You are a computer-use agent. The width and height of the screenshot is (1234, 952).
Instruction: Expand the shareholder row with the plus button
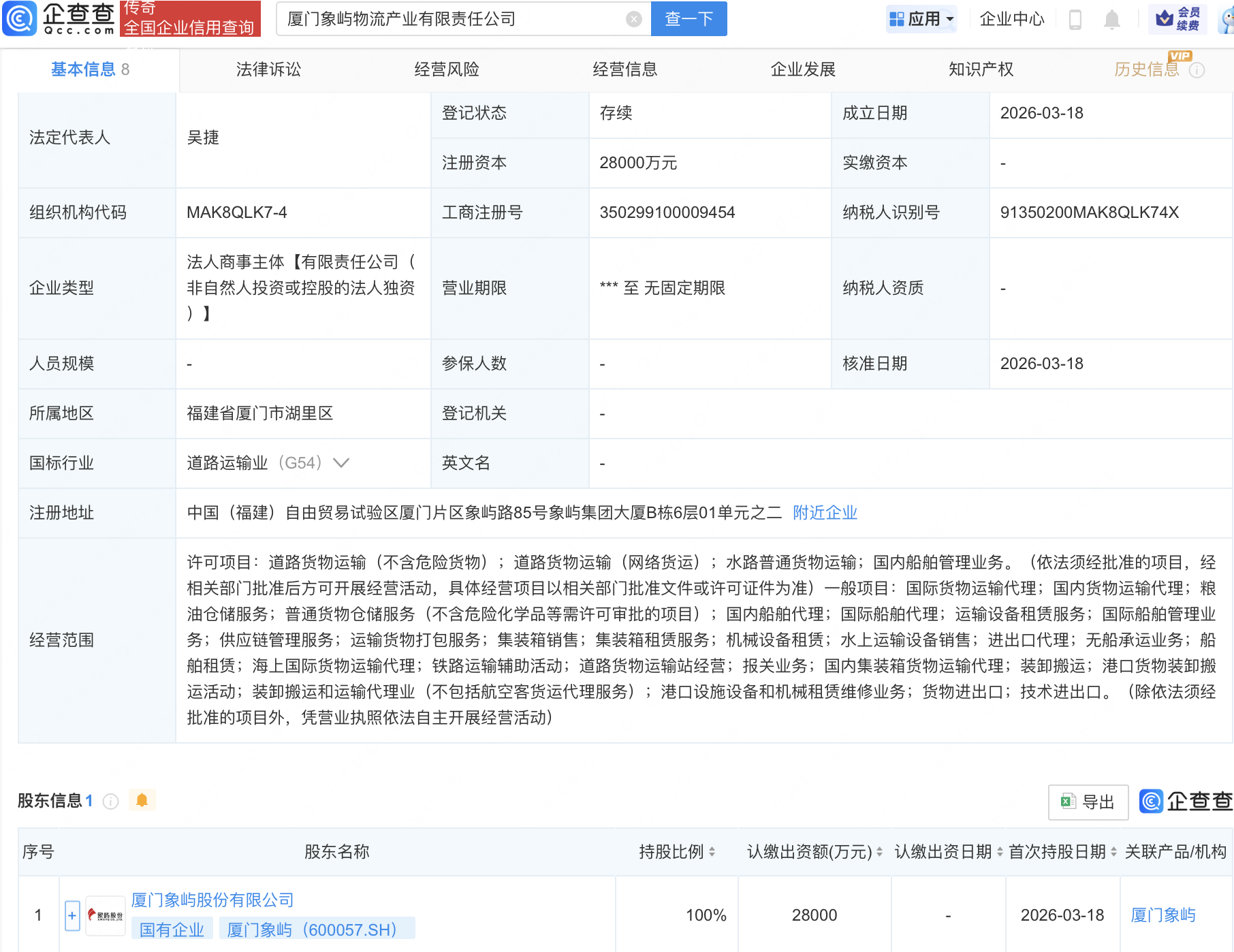pyautogui.click(x=72, y=915)
